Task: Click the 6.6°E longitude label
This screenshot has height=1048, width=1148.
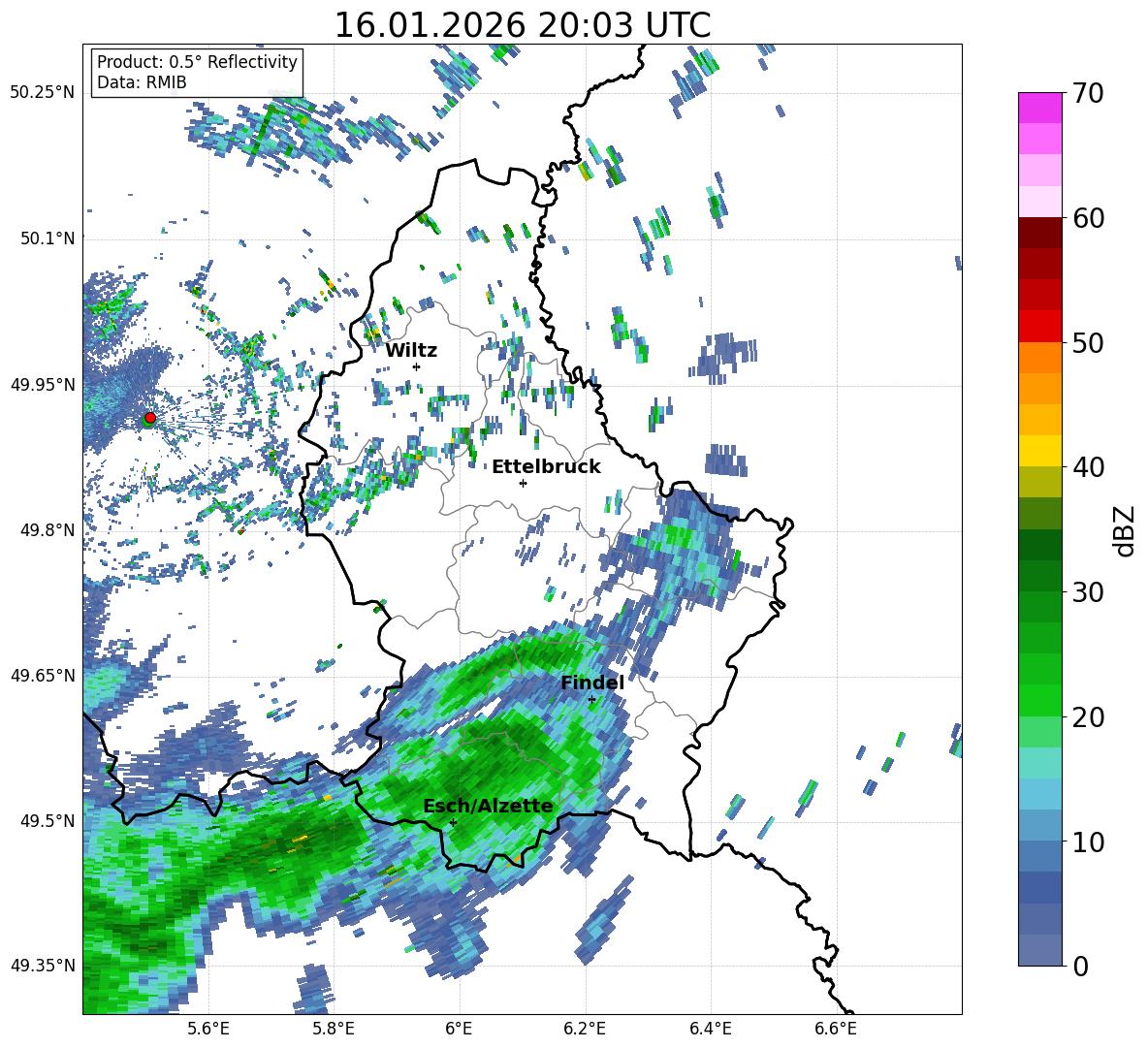Action: tap(836, 1029)
